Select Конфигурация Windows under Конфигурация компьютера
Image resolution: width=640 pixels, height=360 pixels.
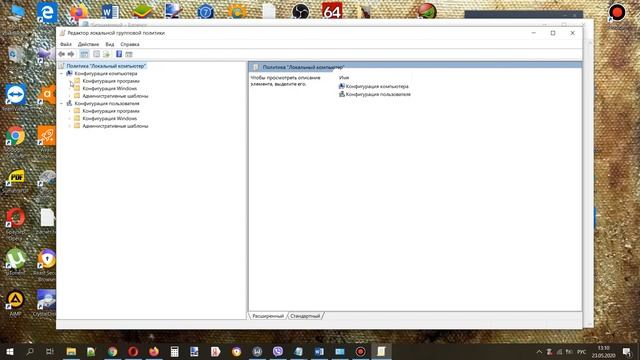pyautogui.click(x=110, y=88)
